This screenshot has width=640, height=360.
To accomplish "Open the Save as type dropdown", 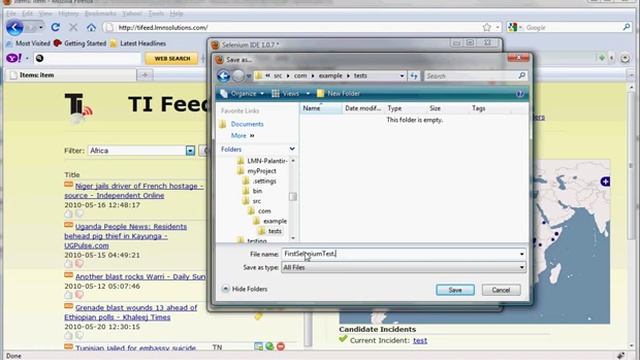I will (x=522, y=267).
